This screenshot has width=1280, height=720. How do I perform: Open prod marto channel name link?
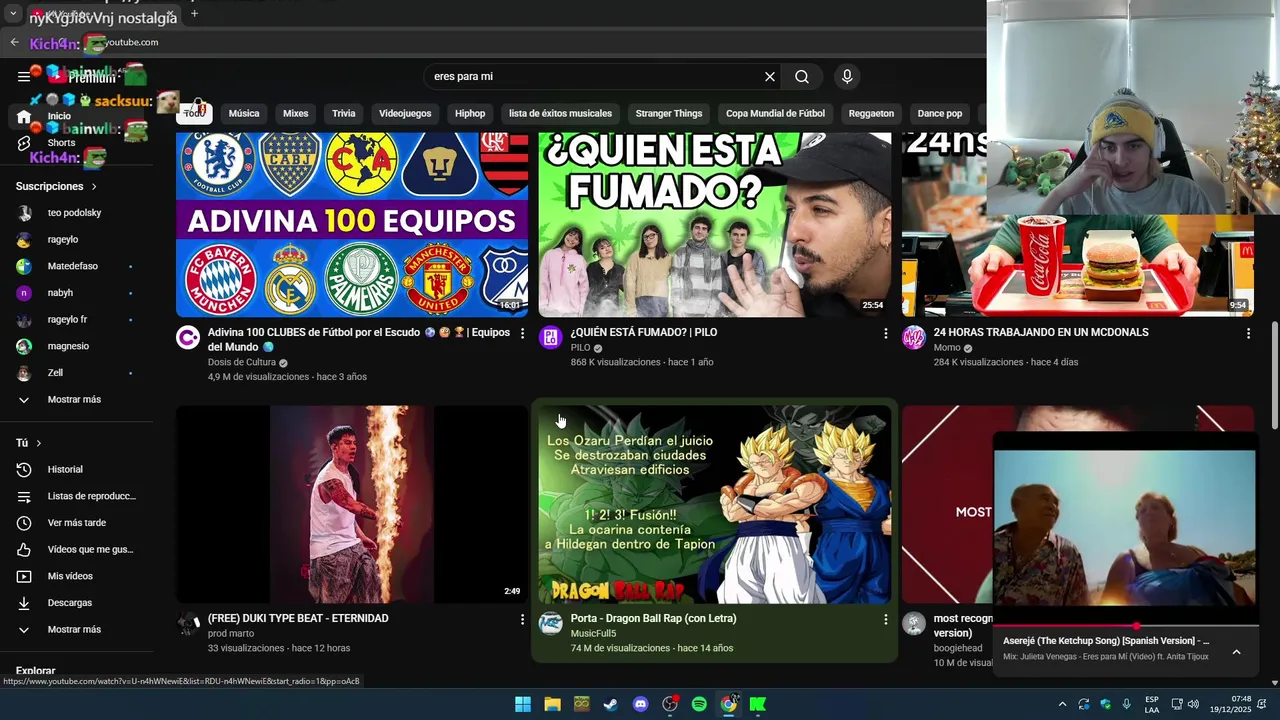(x=231, y=634)
